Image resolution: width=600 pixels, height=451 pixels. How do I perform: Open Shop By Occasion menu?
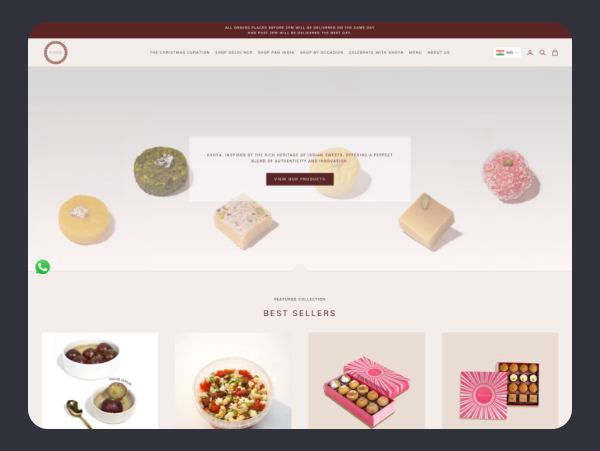321,52
